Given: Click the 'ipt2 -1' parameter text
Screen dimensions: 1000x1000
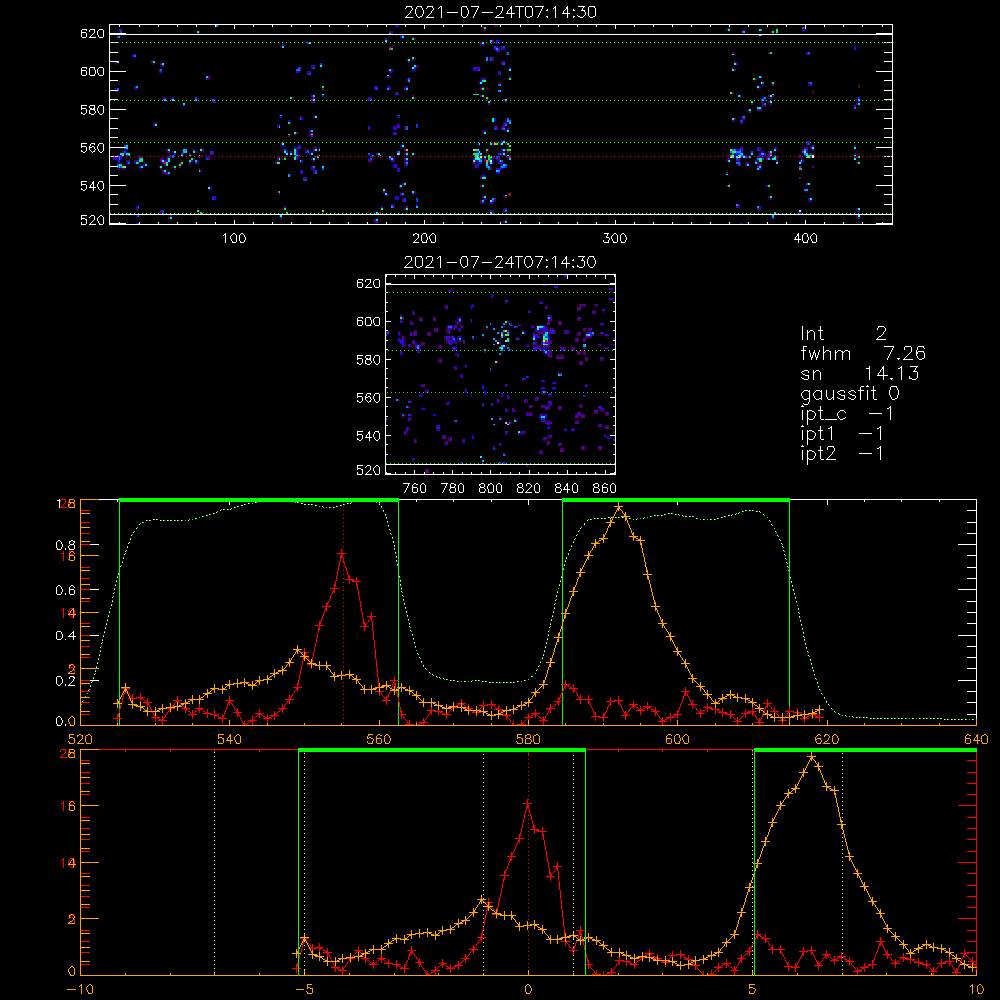Looking at the screenshot, I should [x=842, y=454].
